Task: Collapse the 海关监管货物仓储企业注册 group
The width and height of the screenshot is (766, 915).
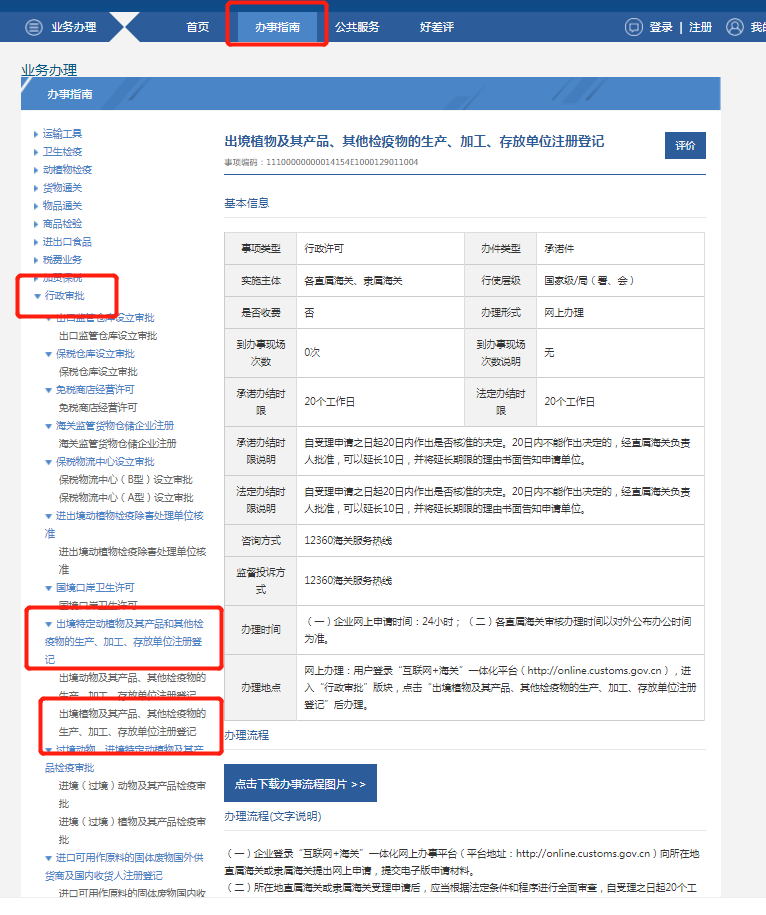Action: [48, 426]
